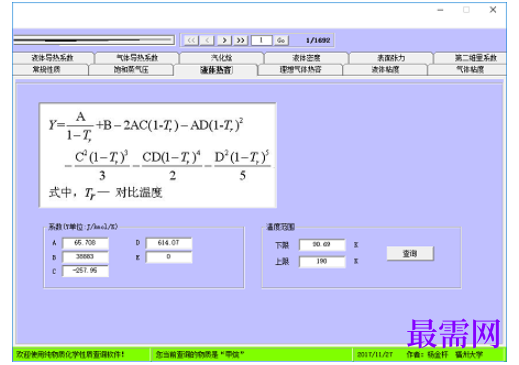Click the 查询 query button
Screen dimensions: 519x365
coord(410,254)
